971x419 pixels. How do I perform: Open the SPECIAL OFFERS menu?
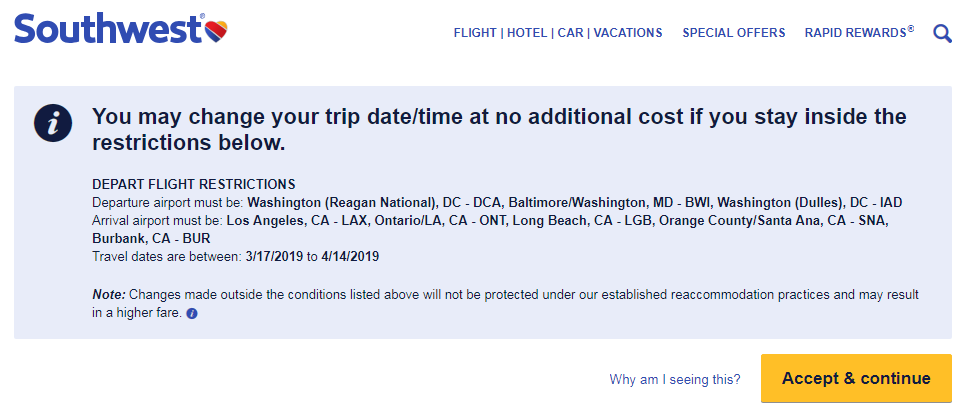pos(733,33)
